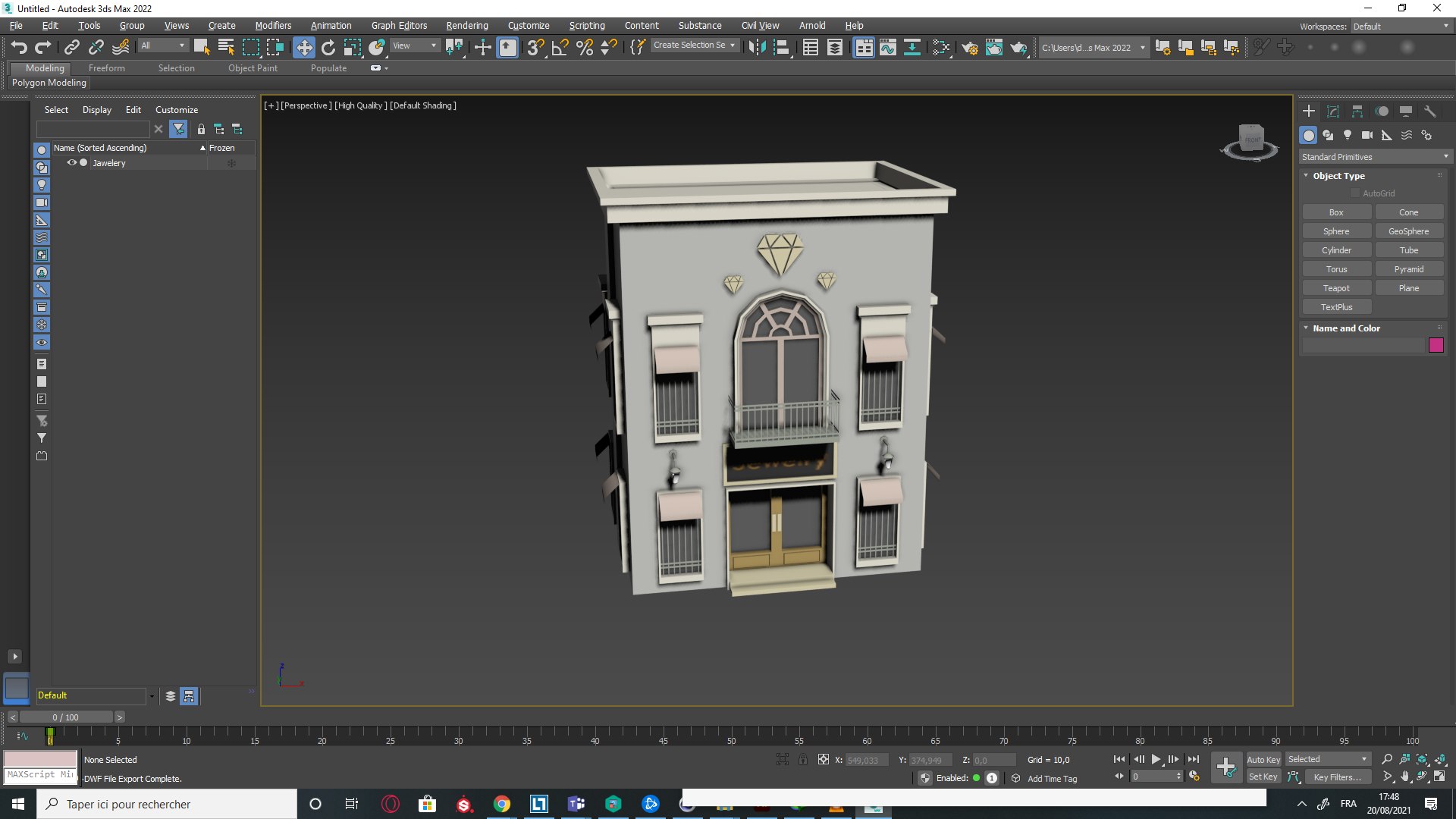Select the Select and Link tool

tap(72, 47)
